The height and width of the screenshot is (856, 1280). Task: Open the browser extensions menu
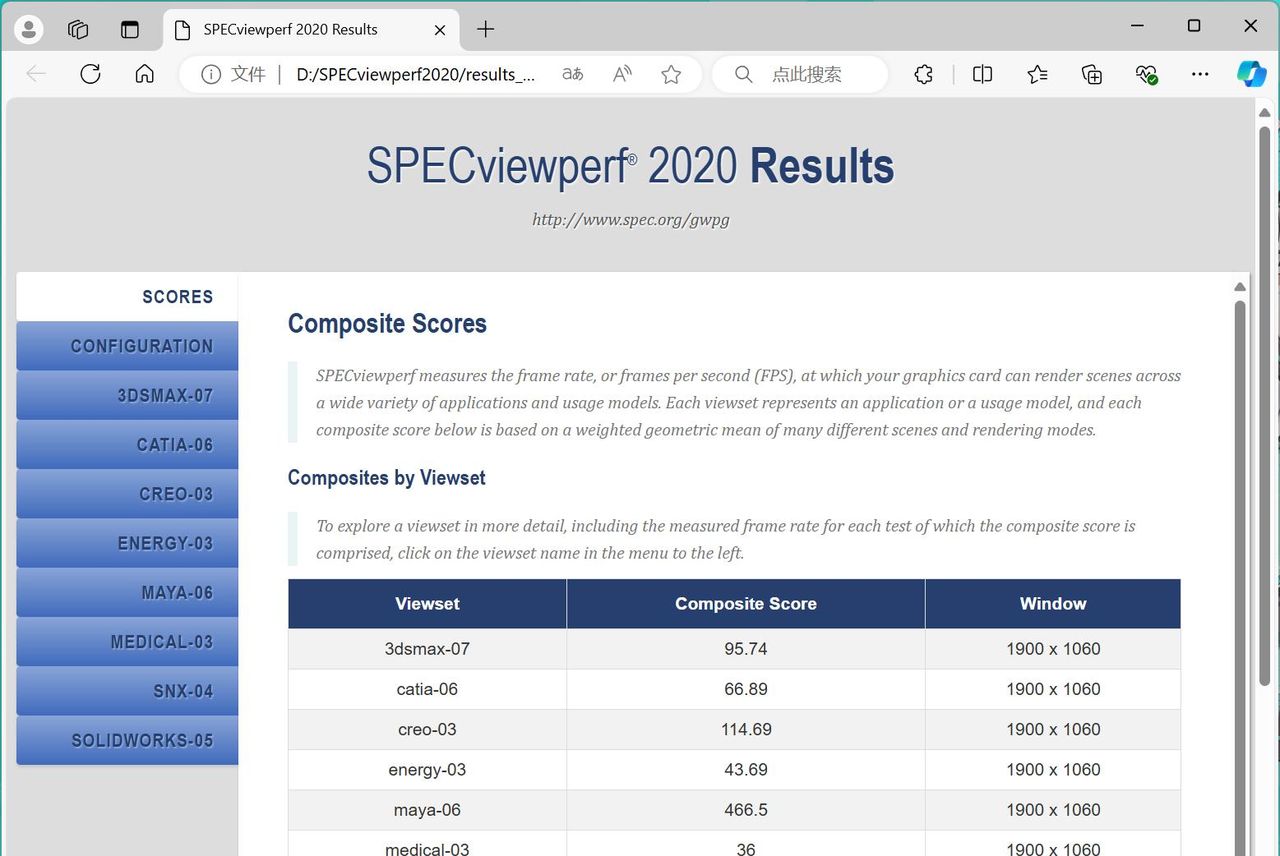coord(924,74)
